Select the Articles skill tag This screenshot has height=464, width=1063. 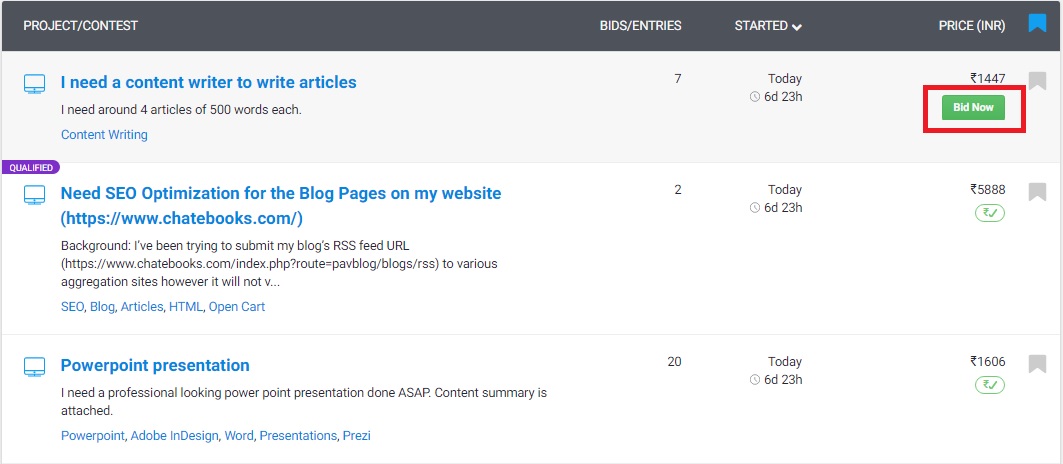click(x=142, y=307)
